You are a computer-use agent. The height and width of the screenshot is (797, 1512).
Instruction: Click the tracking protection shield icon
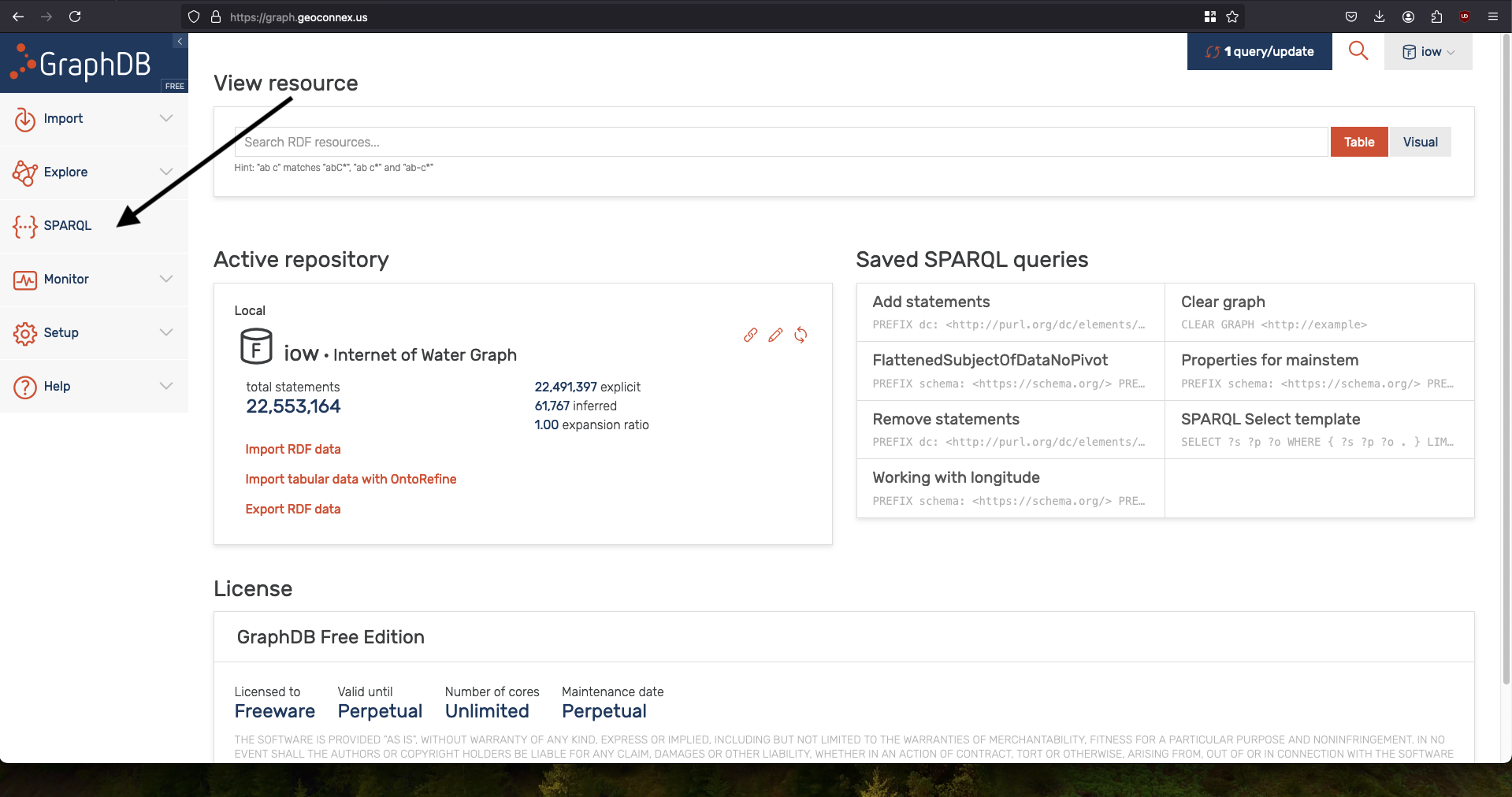pos(194,17)
